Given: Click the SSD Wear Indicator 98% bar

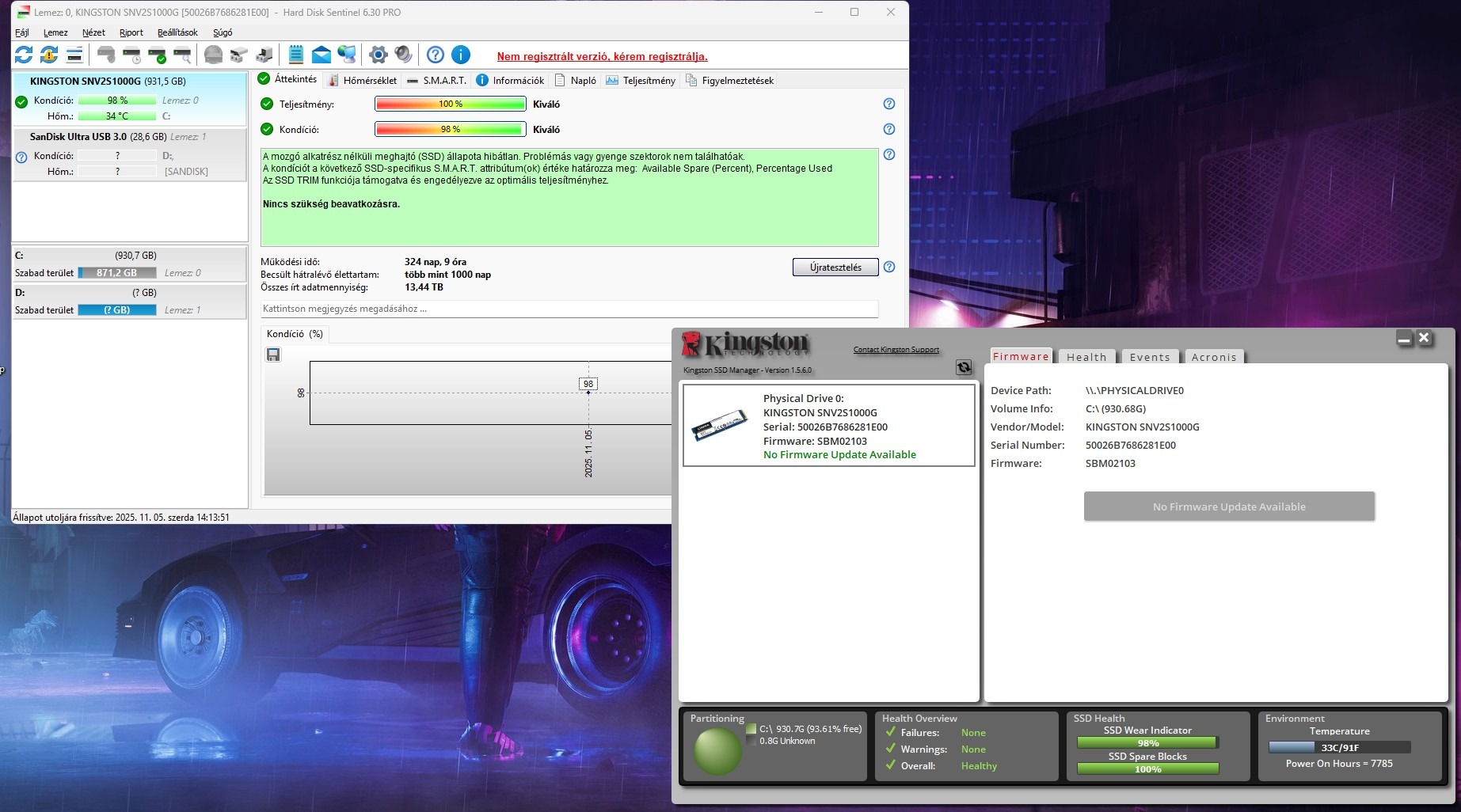Looking at the screenshot, I should click(1147, 743).
